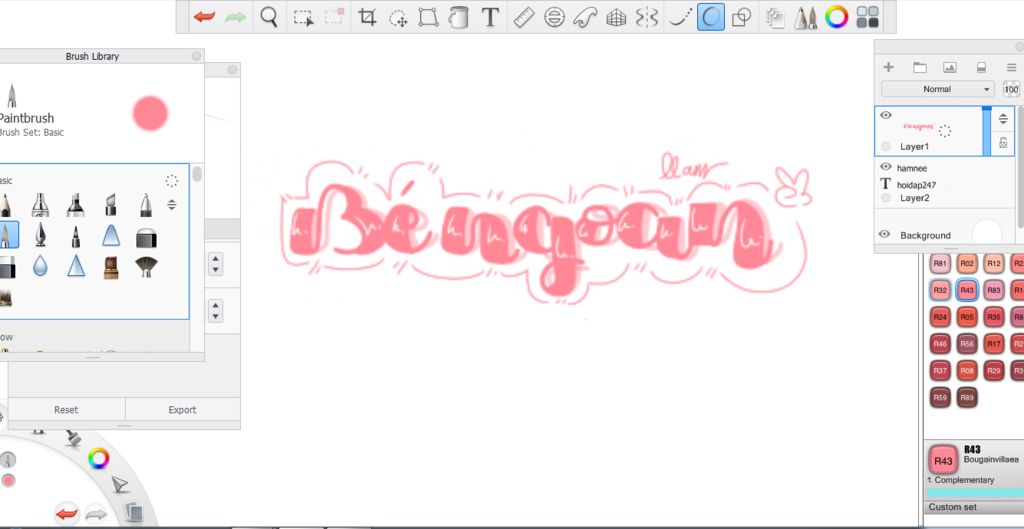Viewport: 1024px width, 529px height.
Task: Click the Reset button
Action: pos(66,409)
